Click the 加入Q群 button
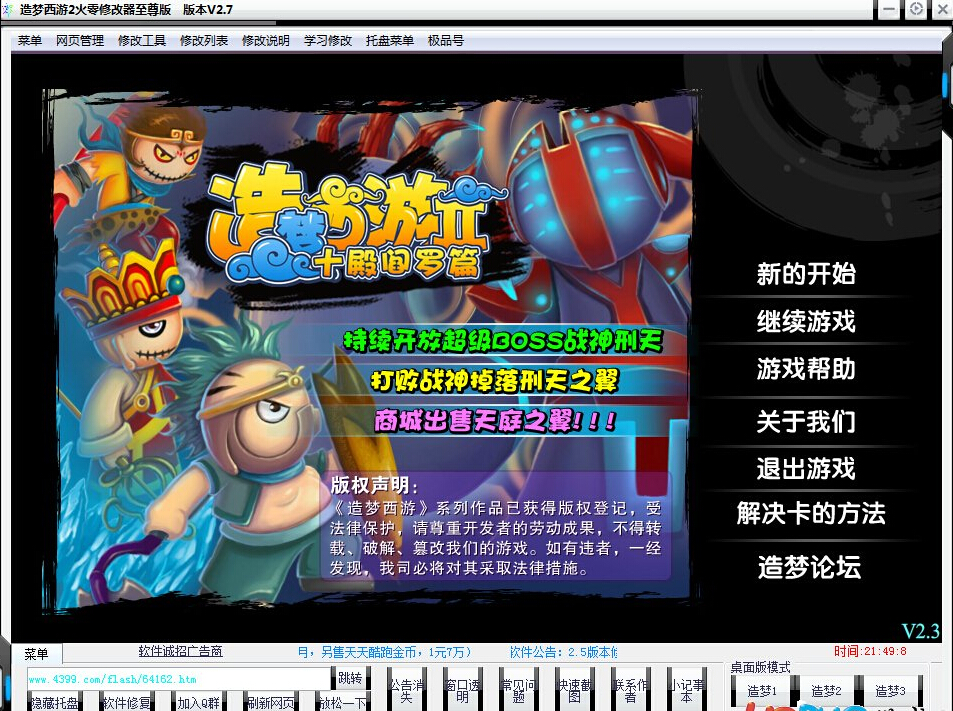Image resolution: width=953 pixels, height=711 pixels. point(198,702)
